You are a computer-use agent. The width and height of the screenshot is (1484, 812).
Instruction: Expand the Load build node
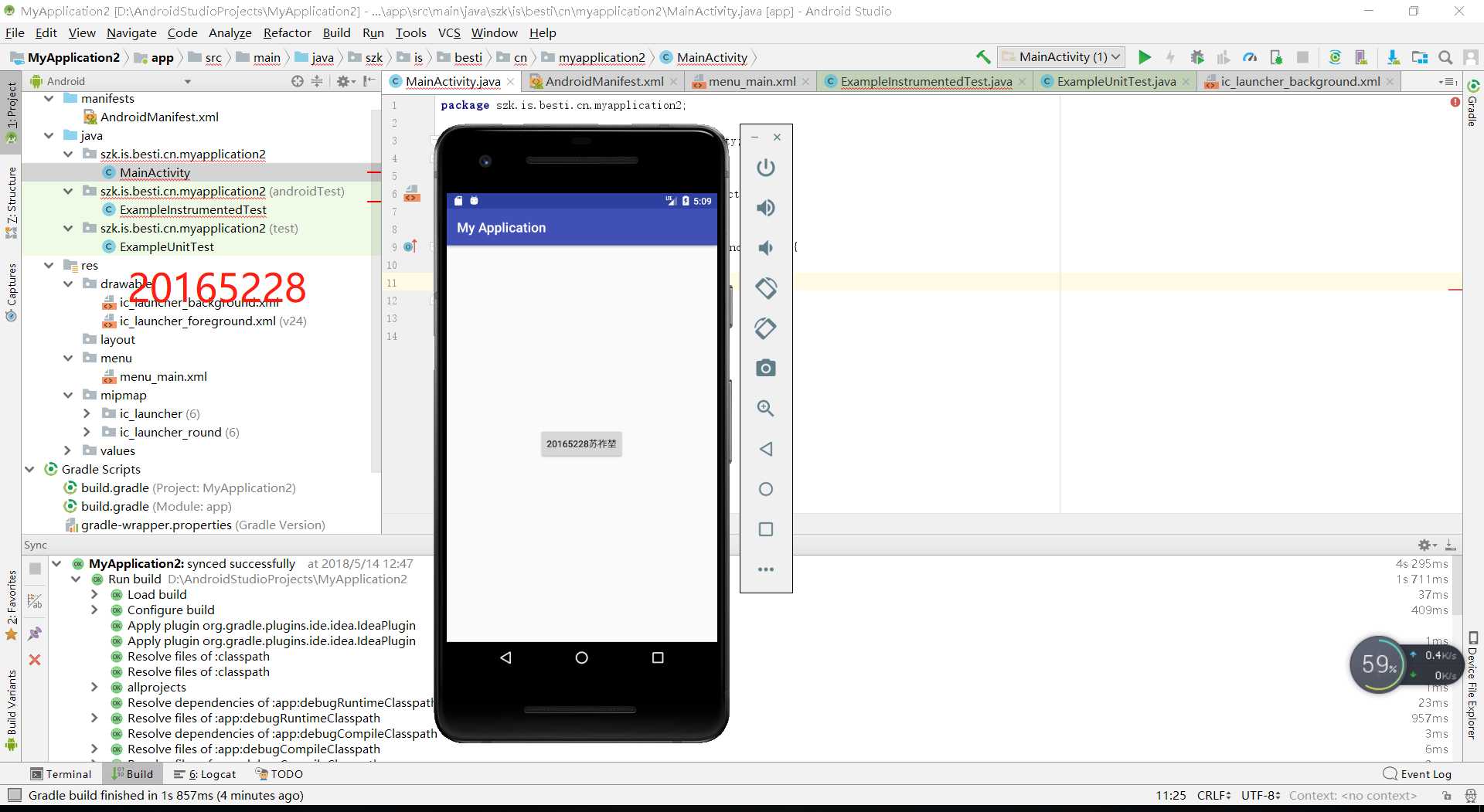[x=94, y=595]
